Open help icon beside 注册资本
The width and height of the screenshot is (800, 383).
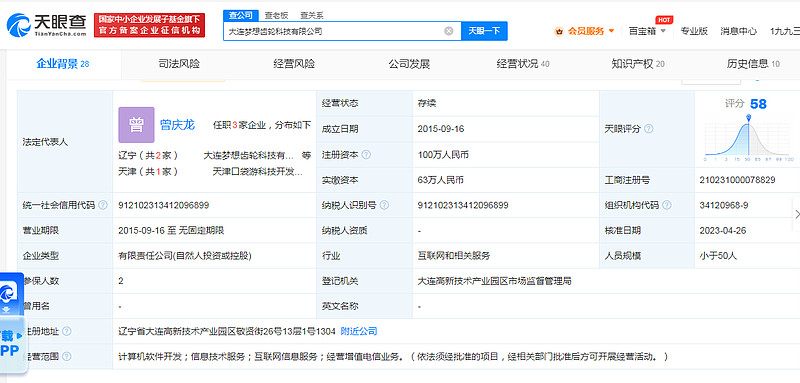[366, 155]
